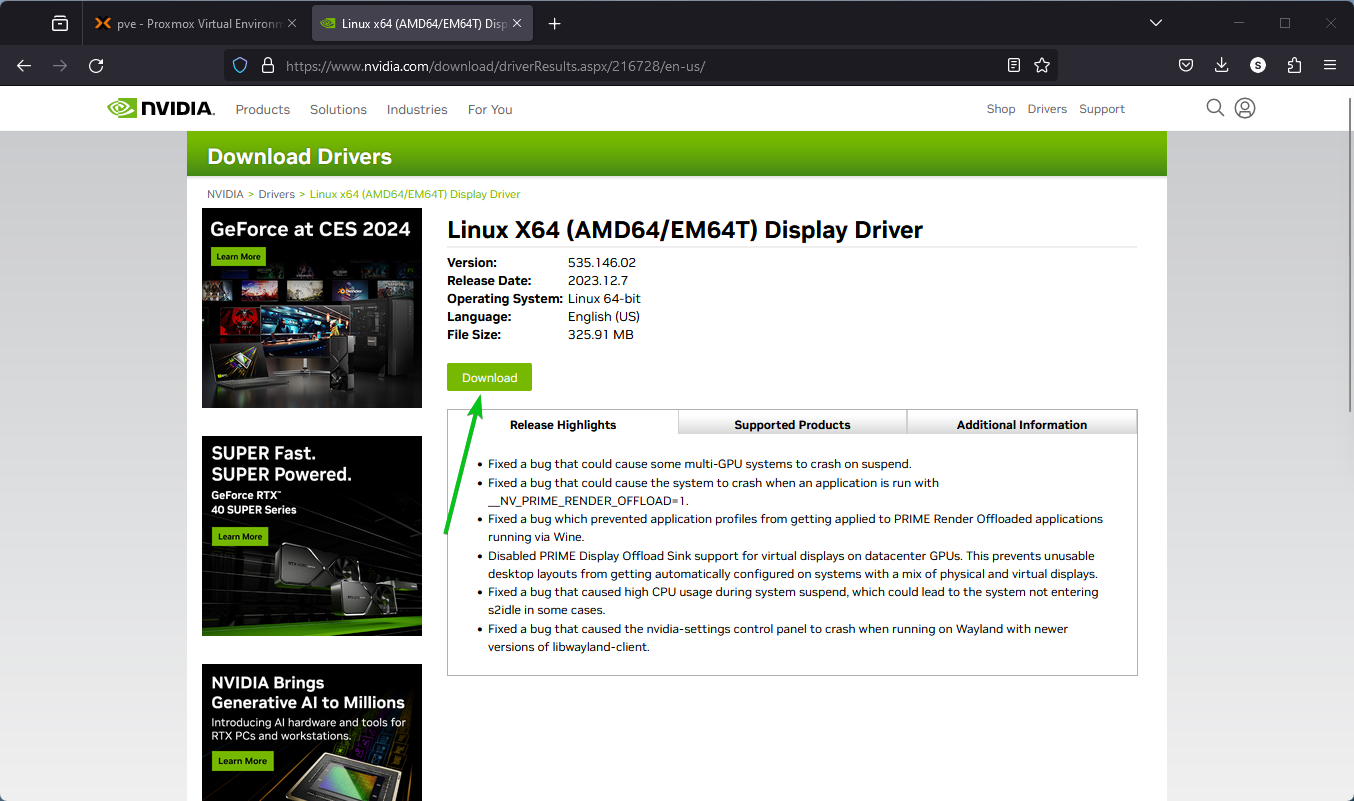
Task: Toggle reader view for this page
Action: 1014,65
